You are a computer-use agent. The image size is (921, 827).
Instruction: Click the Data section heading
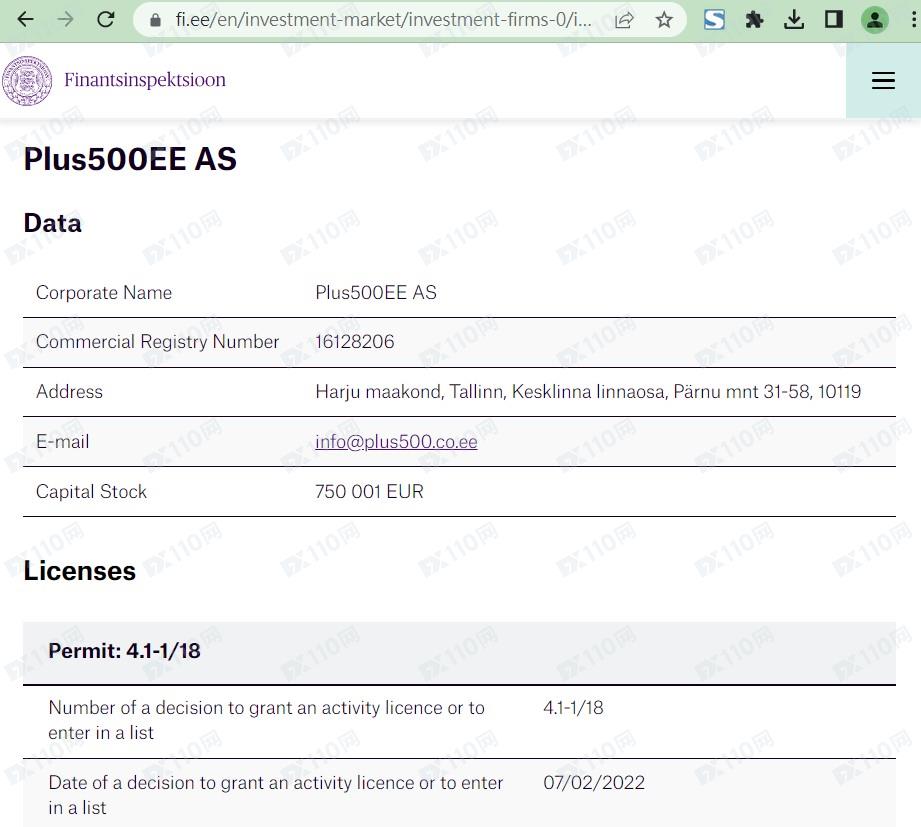coord(52,223)
